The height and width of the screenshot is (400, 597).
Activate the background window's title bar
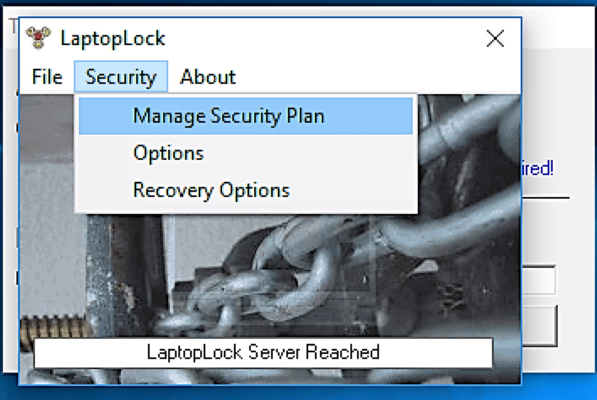(x=558, y=27)
